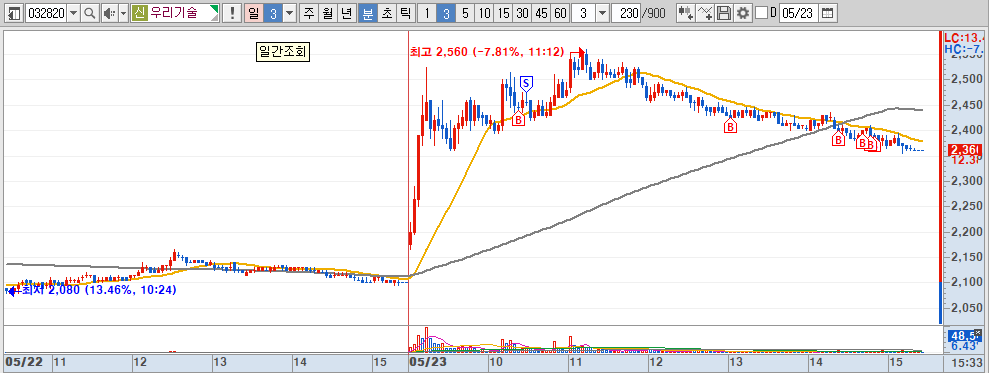Set interval to 15 minutes
The width and height of the screenshot is (989, 373).
503,13
